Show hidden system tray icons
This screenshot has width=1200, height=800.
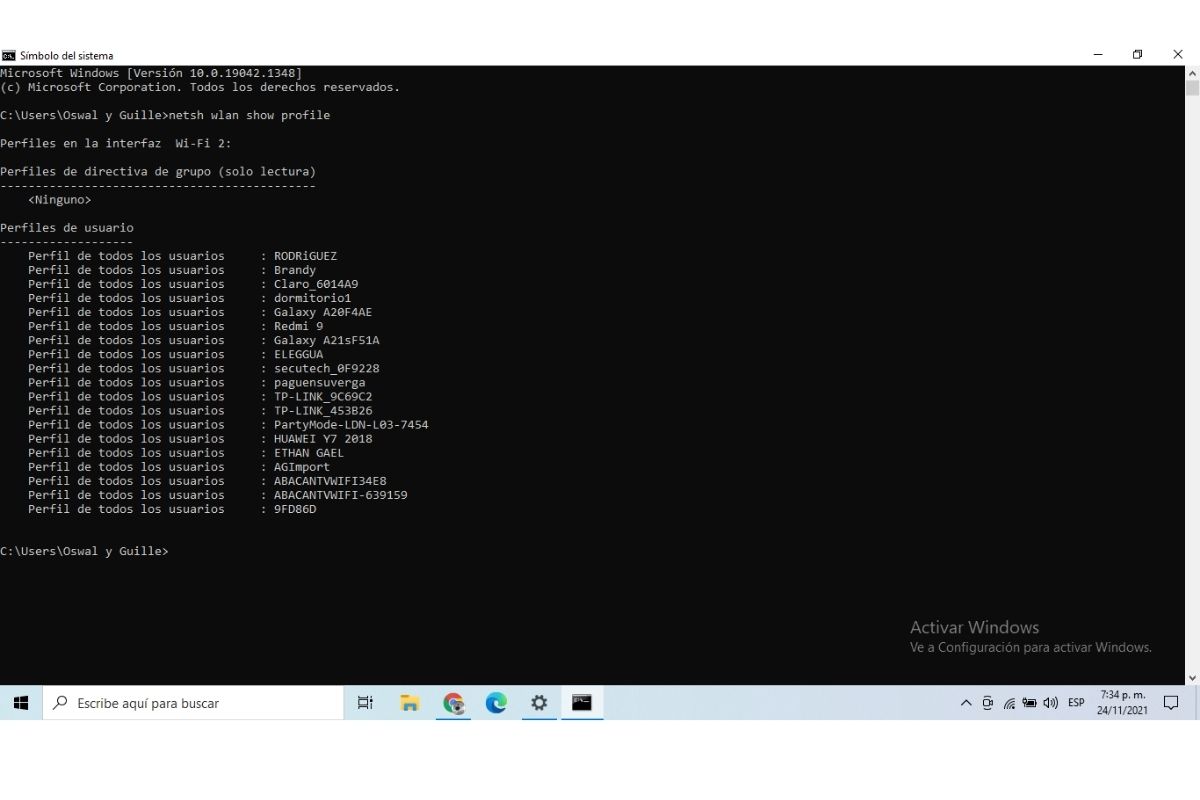pos(966,703)
